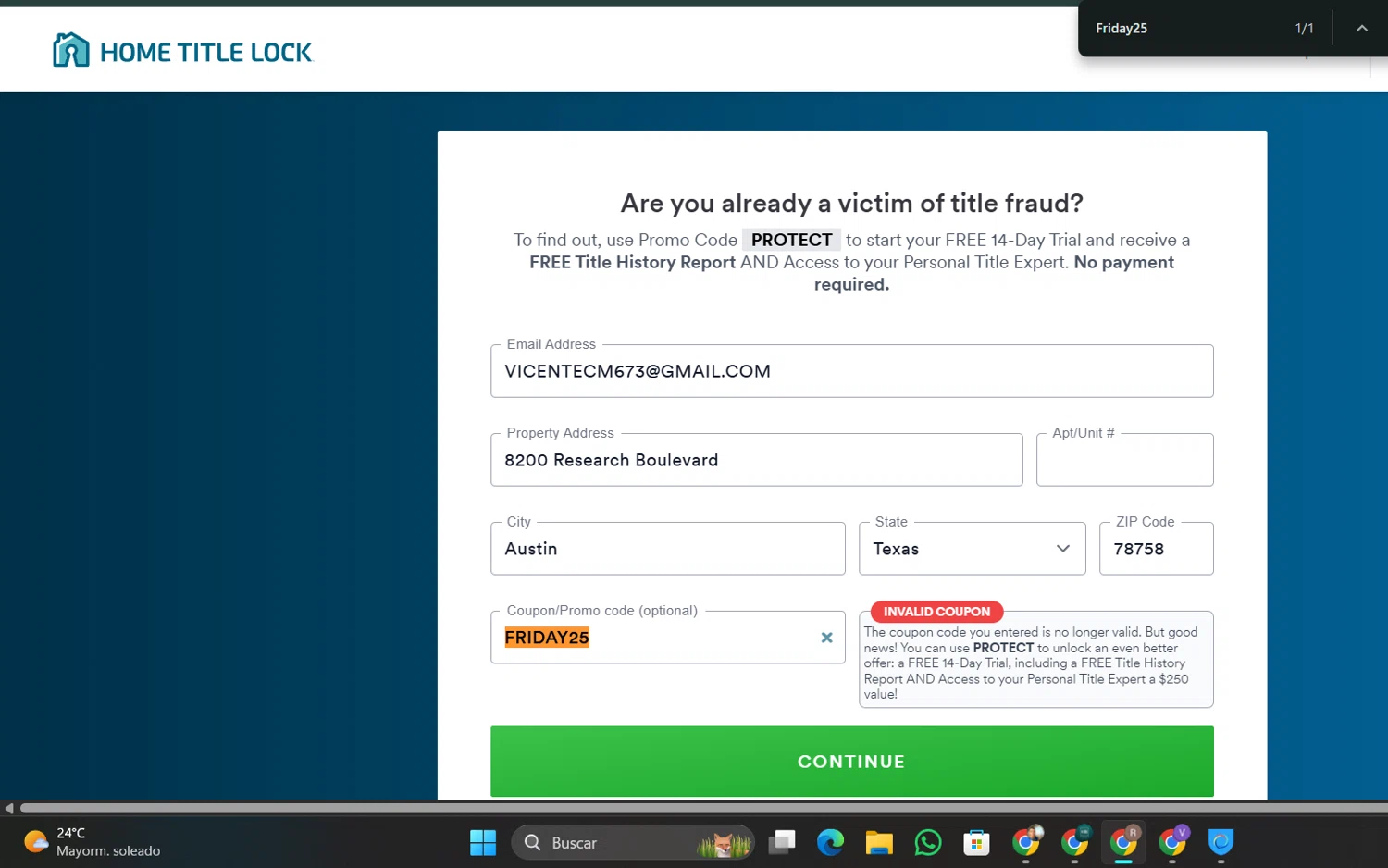Click the horizontal scrollbar at page bottom
Screen dimensions: 1388x868
point(703,808)
